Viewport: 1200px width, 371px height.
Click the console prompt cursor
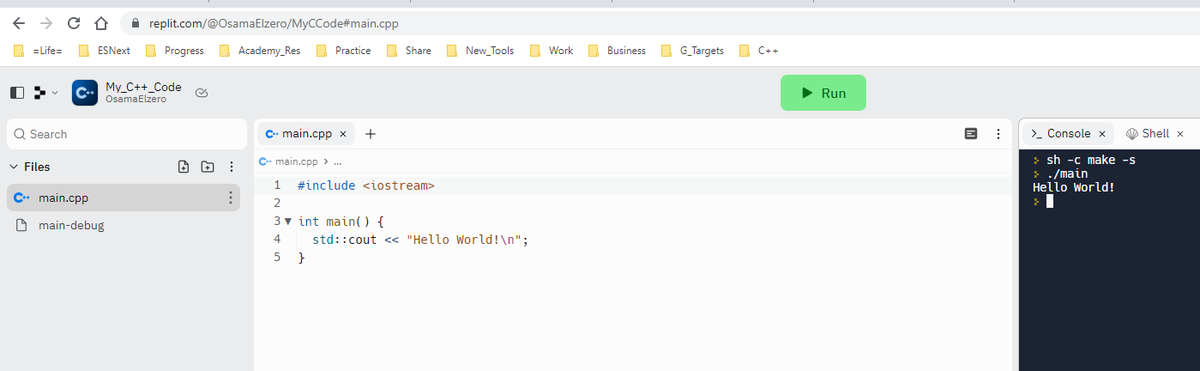tap(1051, 202)
